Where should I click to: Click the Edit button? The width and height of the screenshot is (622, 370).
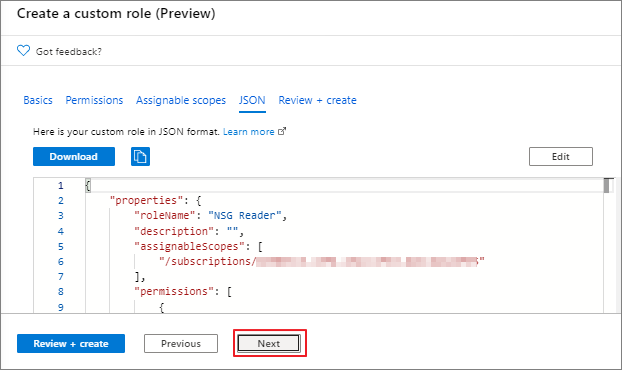[x=561, y=157]
